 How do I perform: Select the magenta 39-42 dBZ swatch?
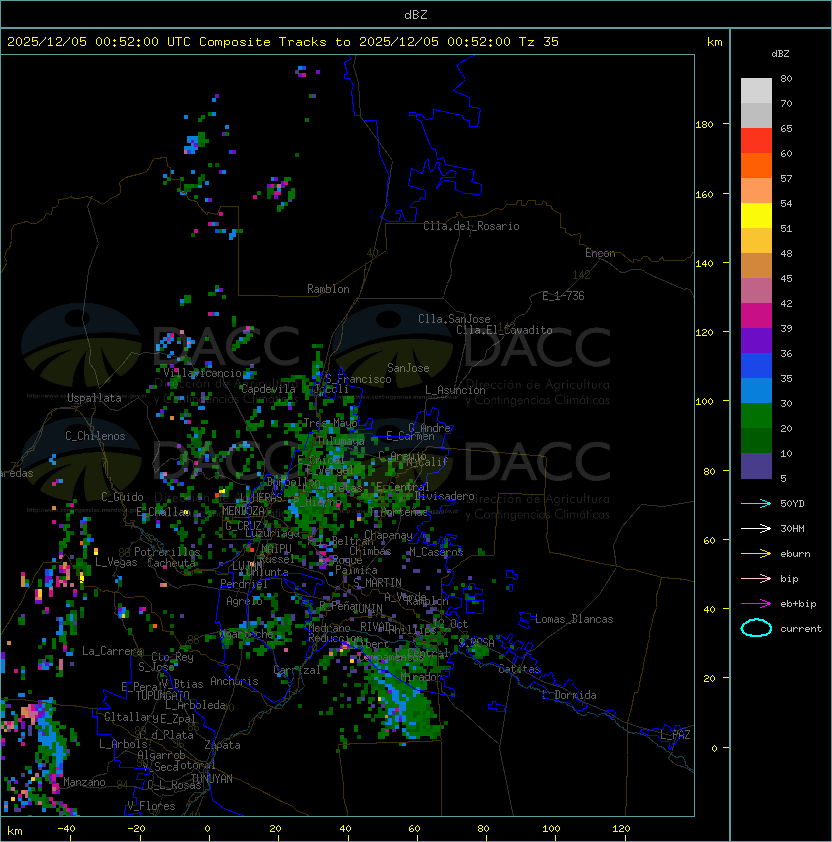[x=756, y=316]
